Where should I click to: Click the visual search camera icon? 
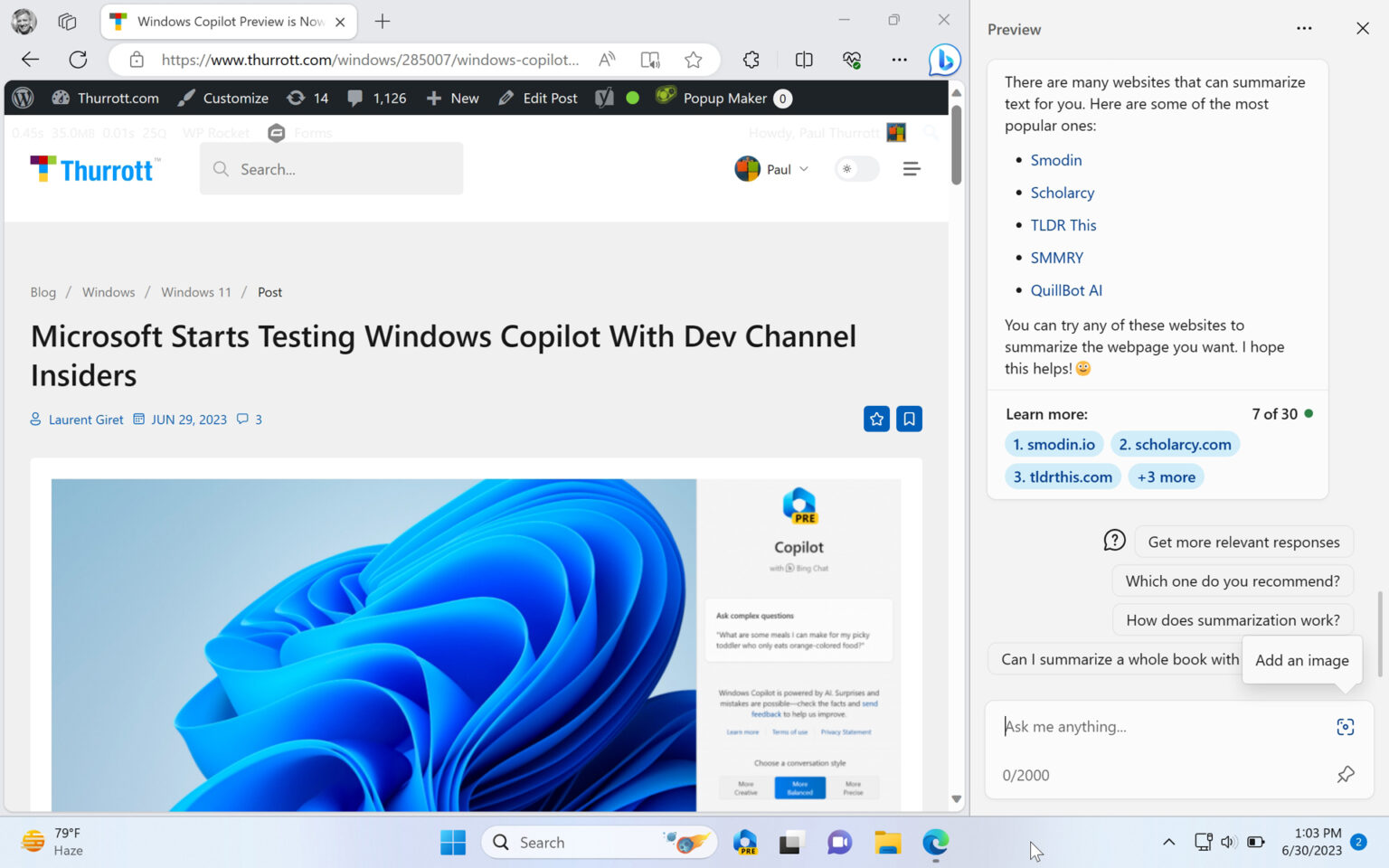coord(1346,727)
